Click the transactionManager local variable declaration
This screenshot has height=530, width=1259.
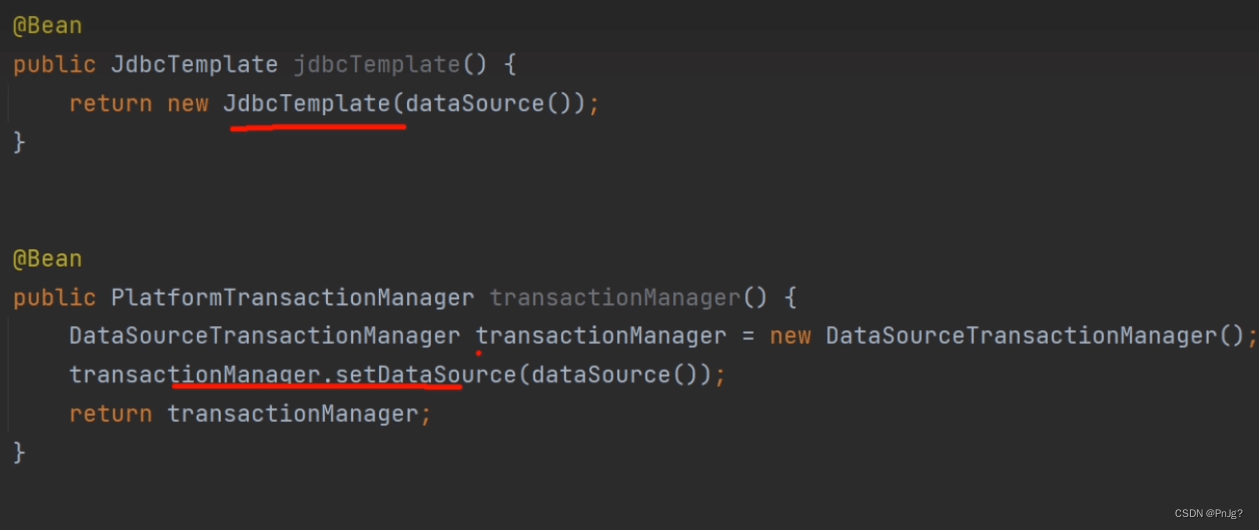click(600, 336)
